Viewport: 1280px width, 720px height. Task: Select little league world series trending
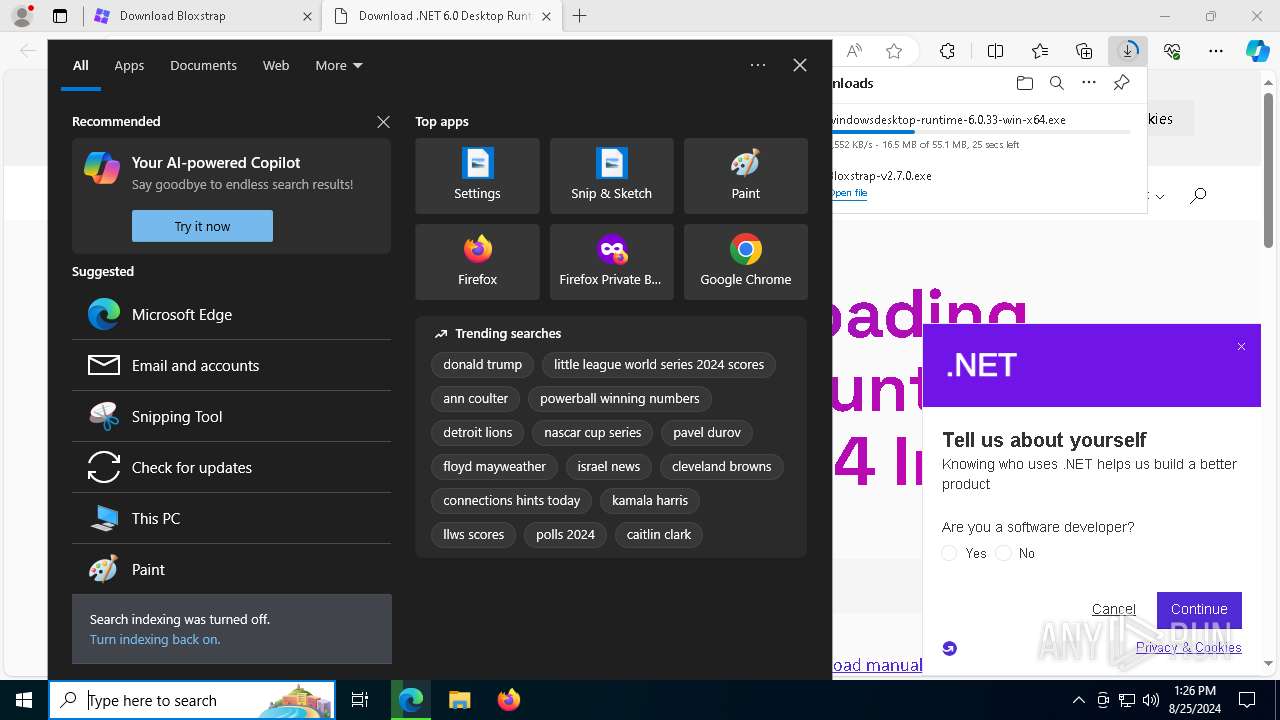pos(659,365)
